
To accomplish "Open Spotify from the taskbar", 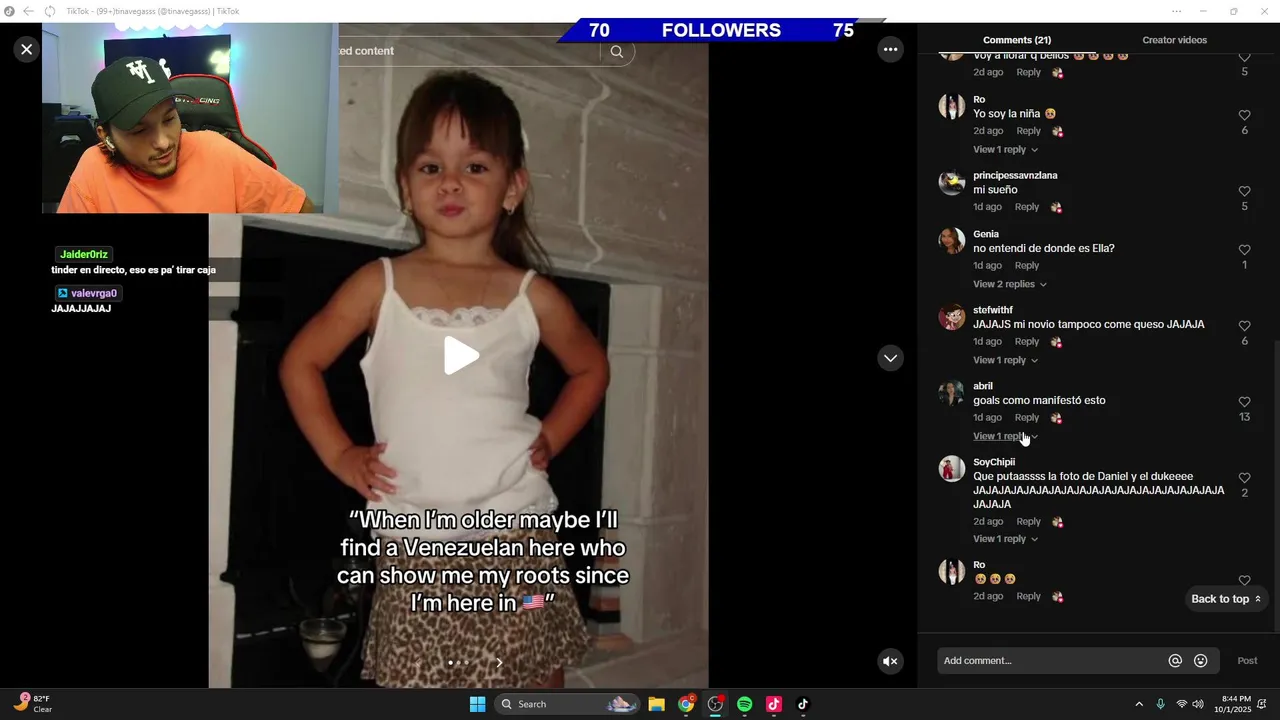I will coord(744,704).
